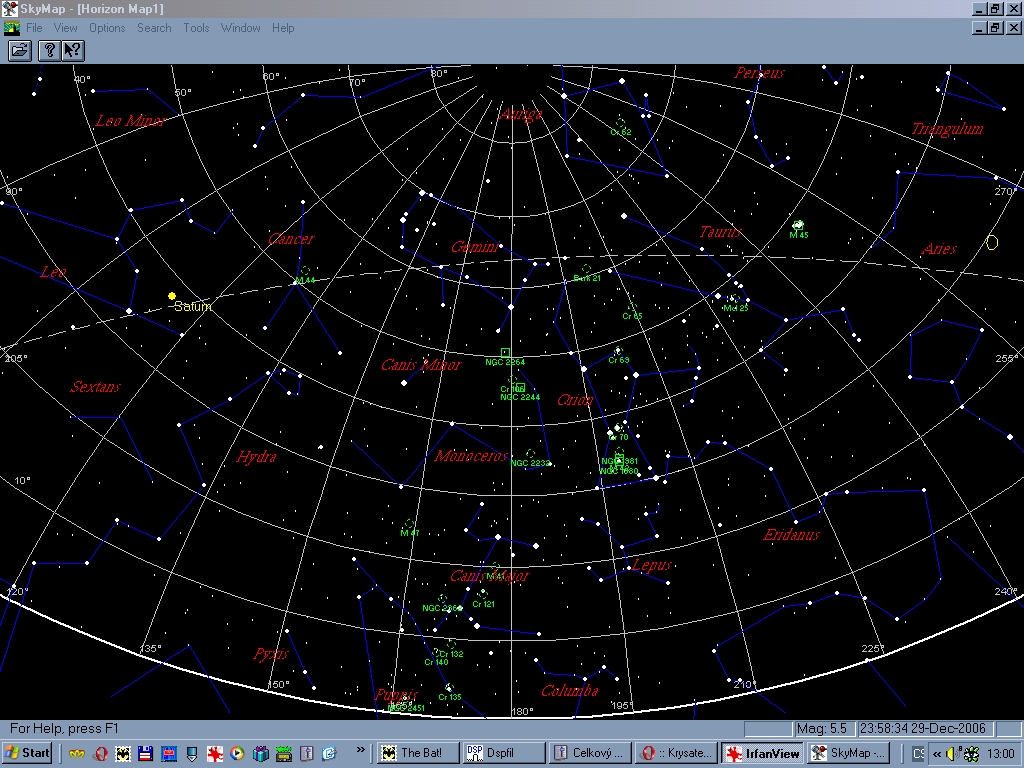This screenshot has height=768, width=1024.
Task: Select the Cr 62 cluster symbol in Auriga
Action: click(620, 122)
